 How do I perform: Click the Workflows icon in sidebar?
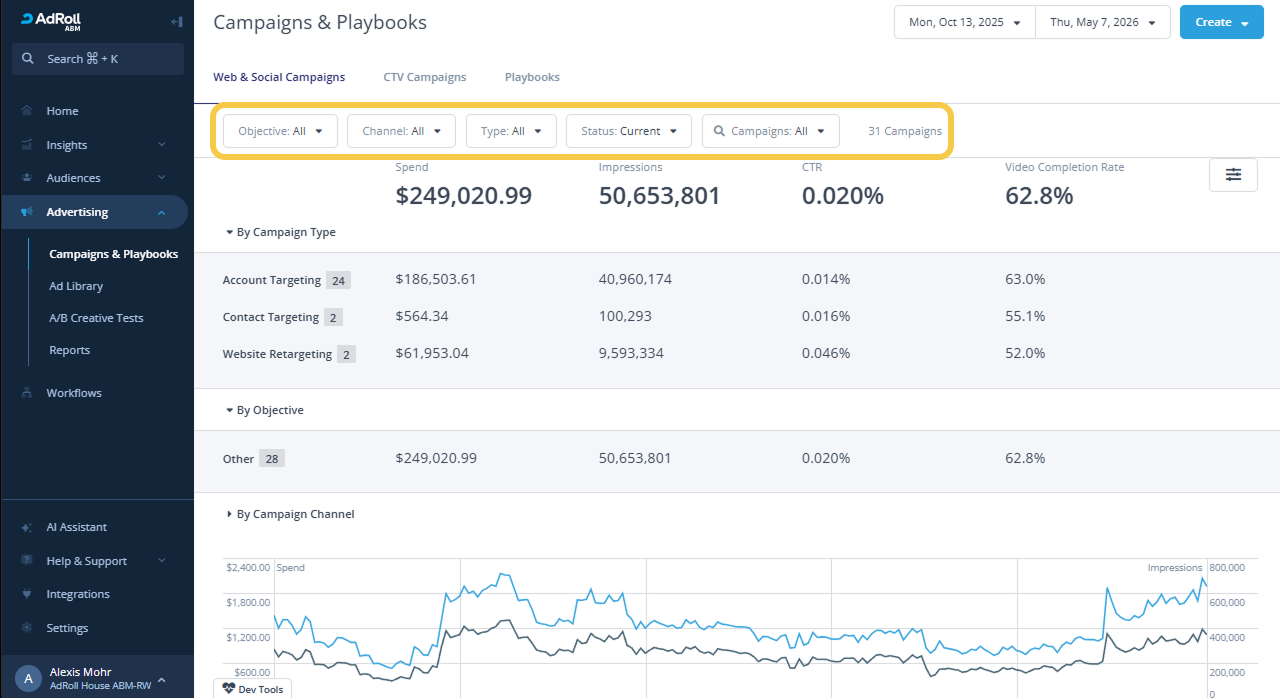27,393
